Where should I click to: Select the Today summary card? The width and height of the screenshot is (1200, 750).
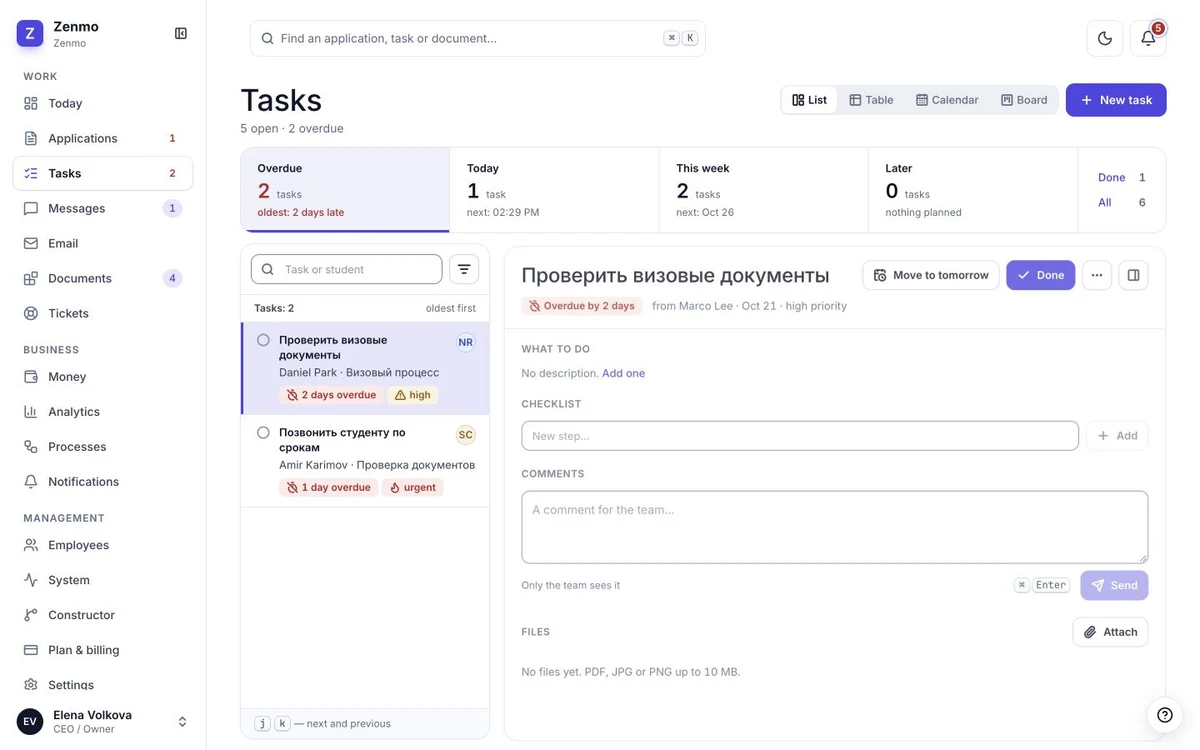point(554,190)
